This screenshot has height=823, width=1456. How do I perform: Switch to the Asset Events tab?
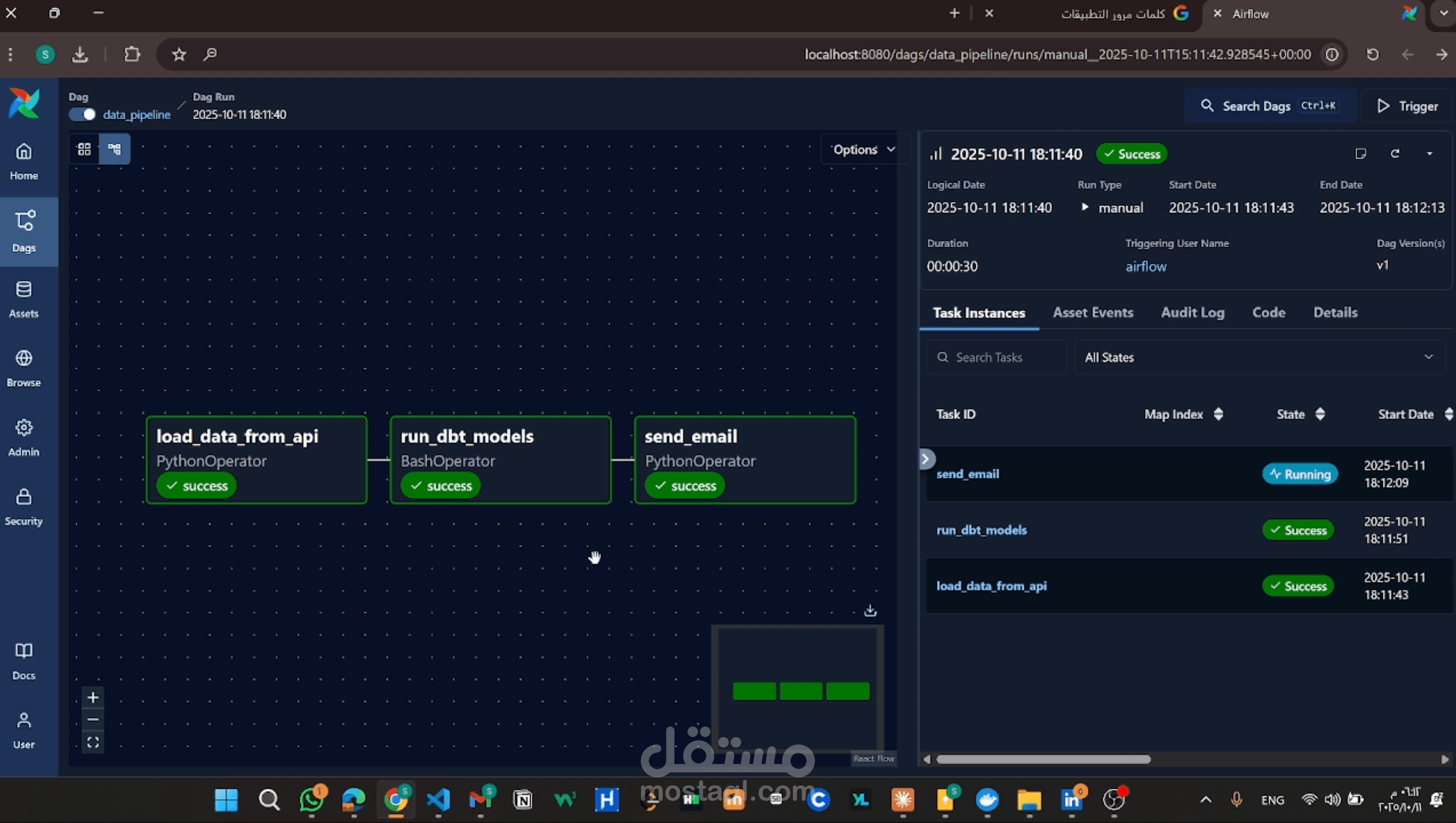pos(1093,312)
